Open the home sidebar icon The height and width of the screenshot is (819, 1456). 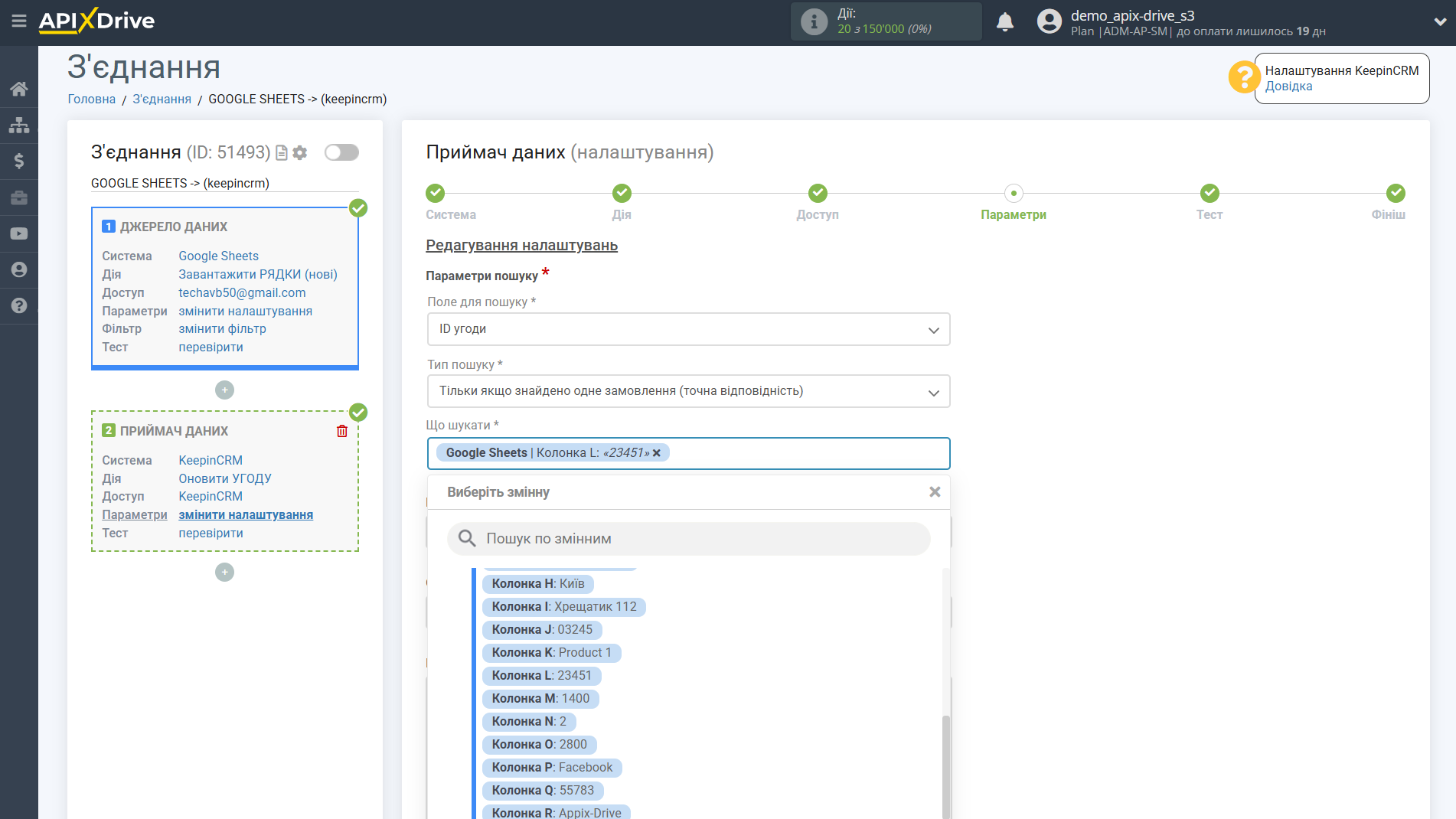point(19,89)
